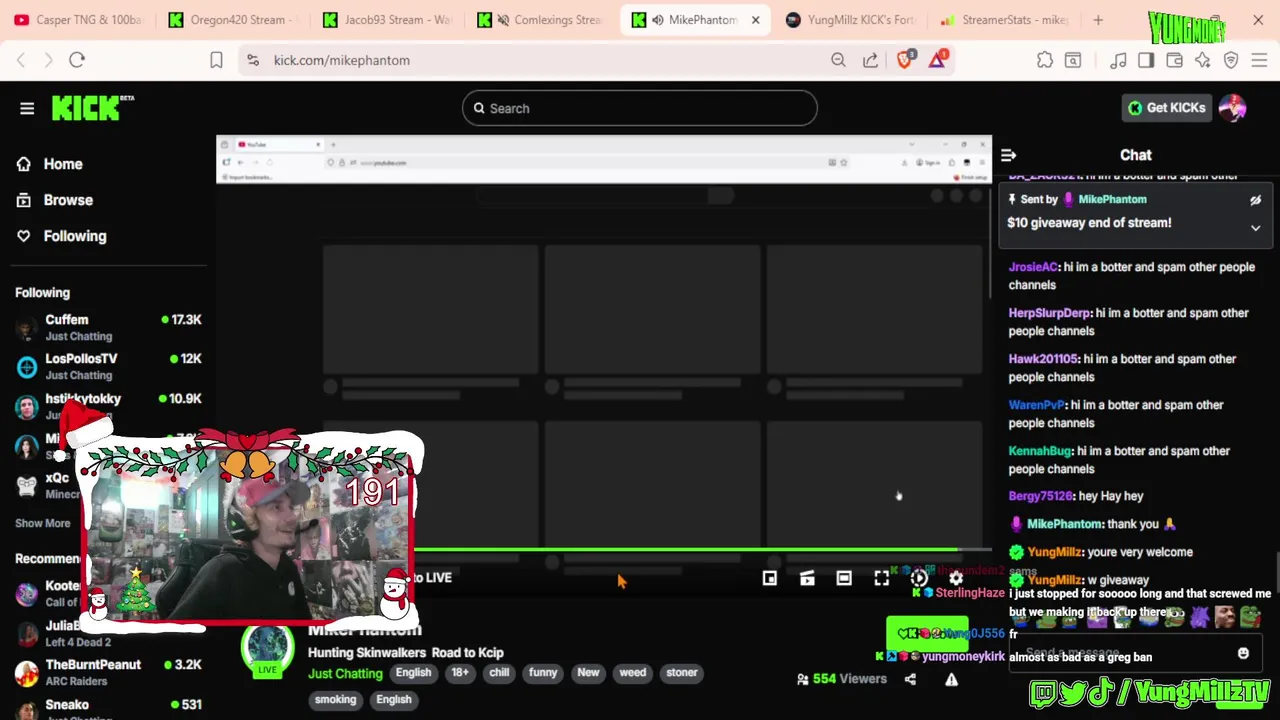Switch to Jacob93 Stream tab
The height and width of the screenshot is (720, 1280).
click(387, 20)
